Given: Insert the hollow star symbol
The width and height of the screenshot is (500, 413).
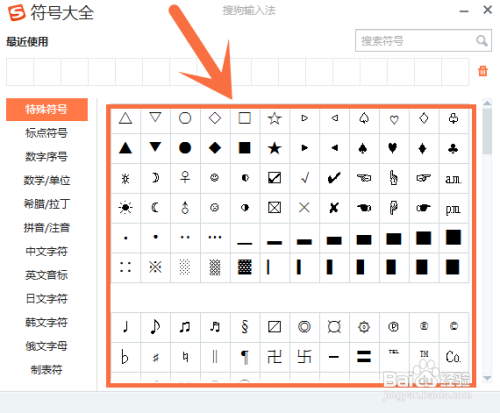Looking at the screenshot, I should click(x=274, y=118).
